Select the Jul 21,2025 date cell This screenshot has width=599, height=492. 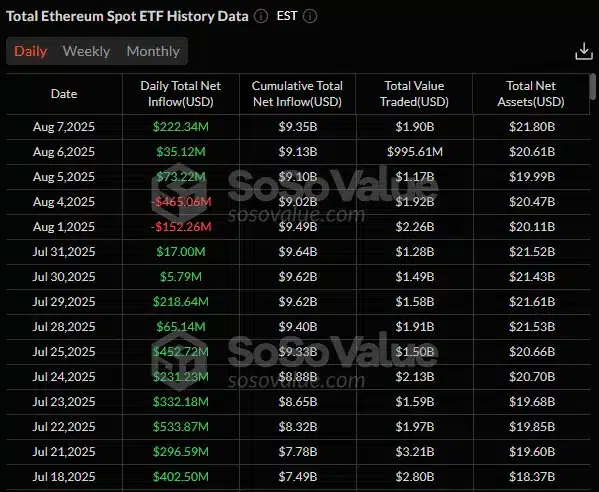[64, 452]
